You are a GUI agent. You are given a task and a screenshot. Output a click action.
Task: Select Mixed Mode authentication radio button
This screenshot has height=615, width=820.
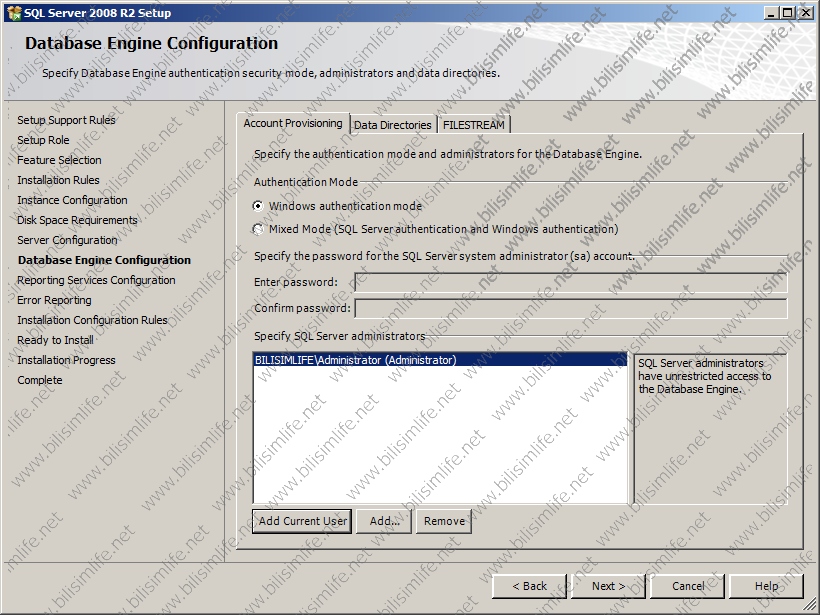tap(259, 229)
